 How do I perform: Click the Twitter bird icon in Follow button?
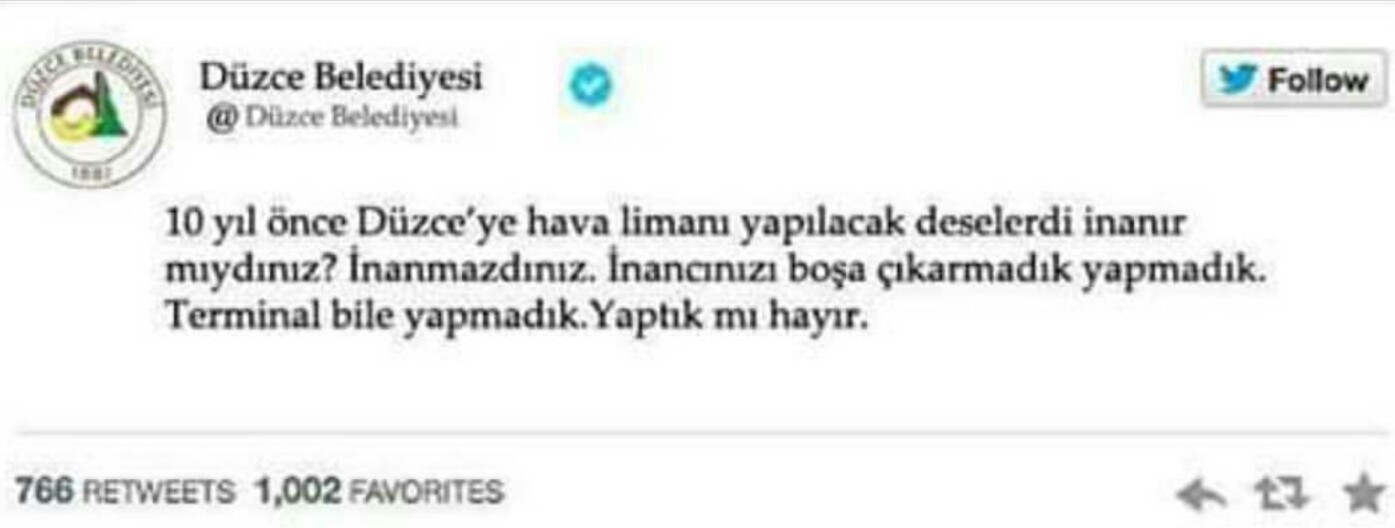[x=1237, y=80]
